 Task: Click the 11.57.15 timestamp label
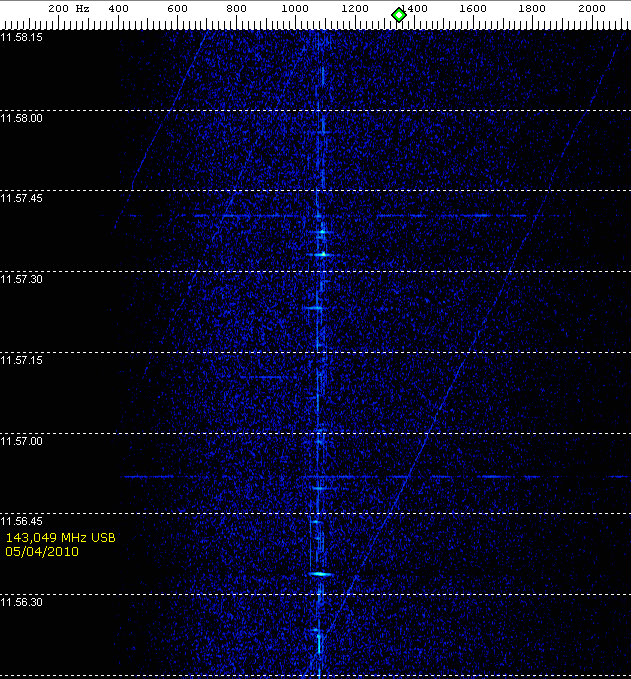22,360
